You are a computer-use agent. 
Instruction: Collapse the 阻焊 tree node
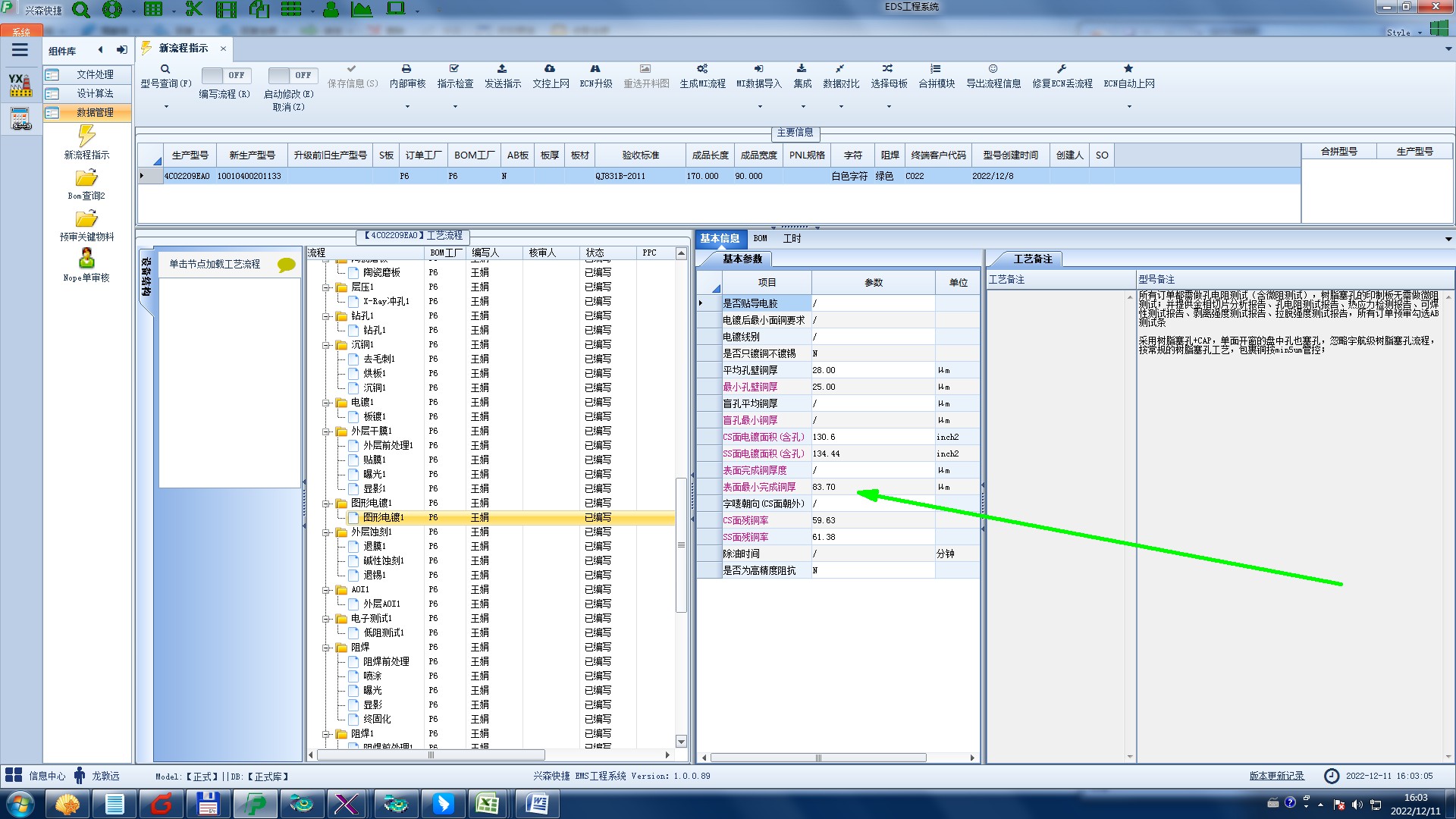pos(326,647)
